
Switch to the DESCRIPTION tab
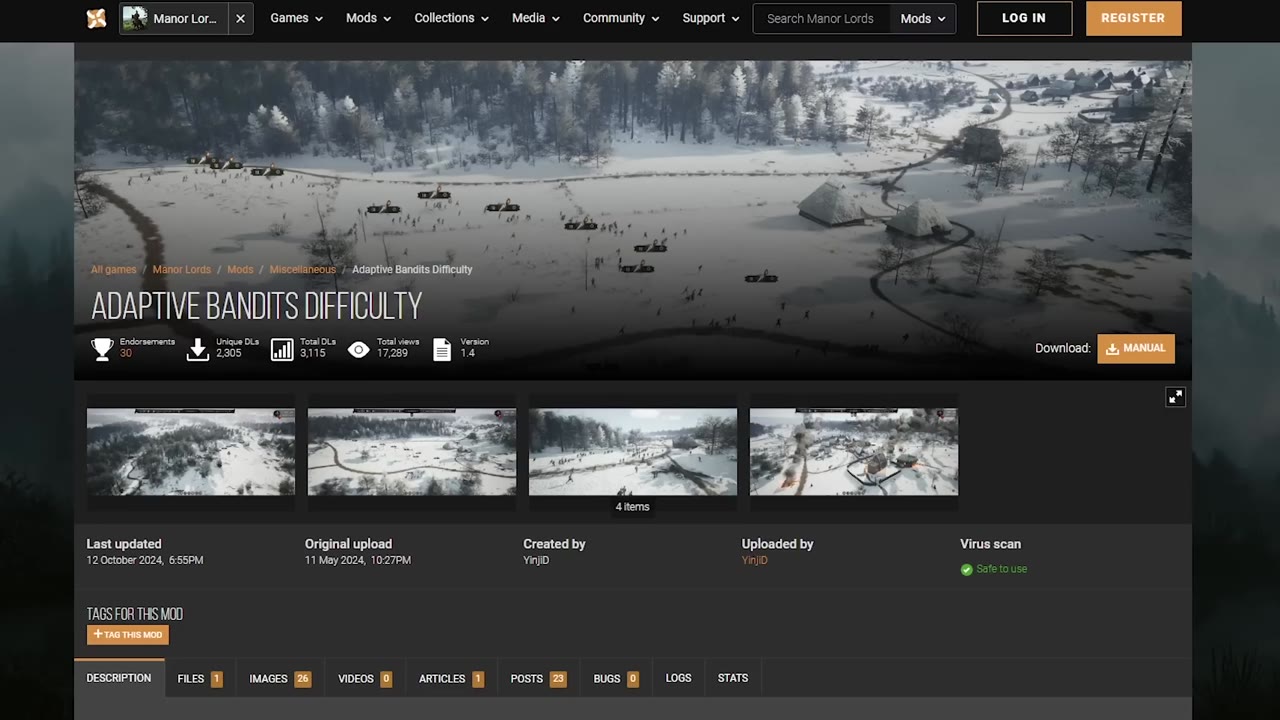[x=119, y=678]
